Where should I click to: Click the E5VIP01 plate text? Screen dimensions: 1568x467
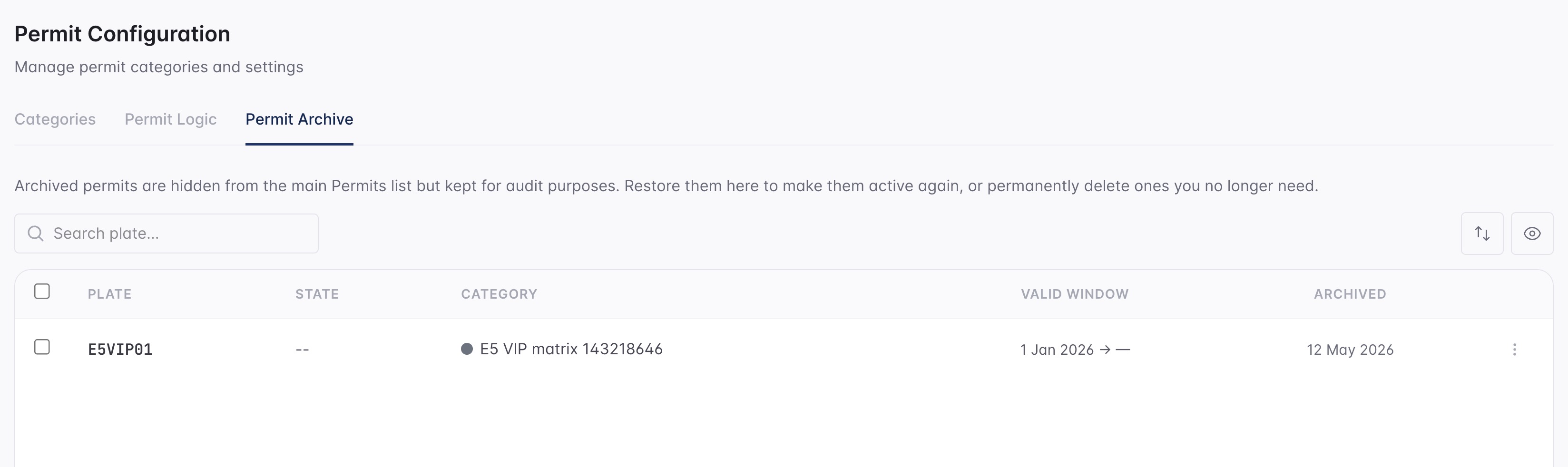(x=120, y=350)
